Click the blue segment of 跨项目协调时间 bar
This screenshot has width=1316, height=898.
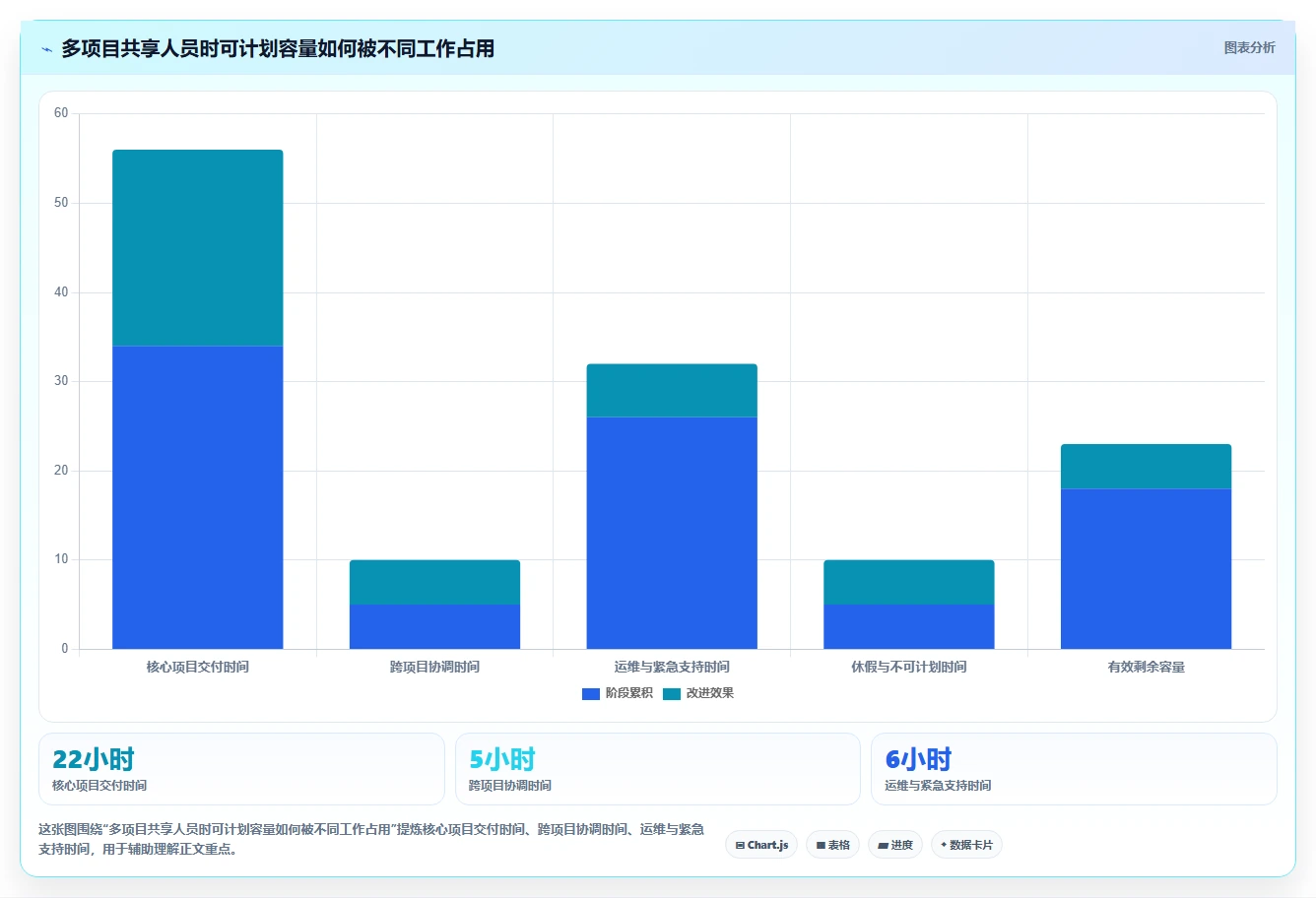[x=434, y=626]
